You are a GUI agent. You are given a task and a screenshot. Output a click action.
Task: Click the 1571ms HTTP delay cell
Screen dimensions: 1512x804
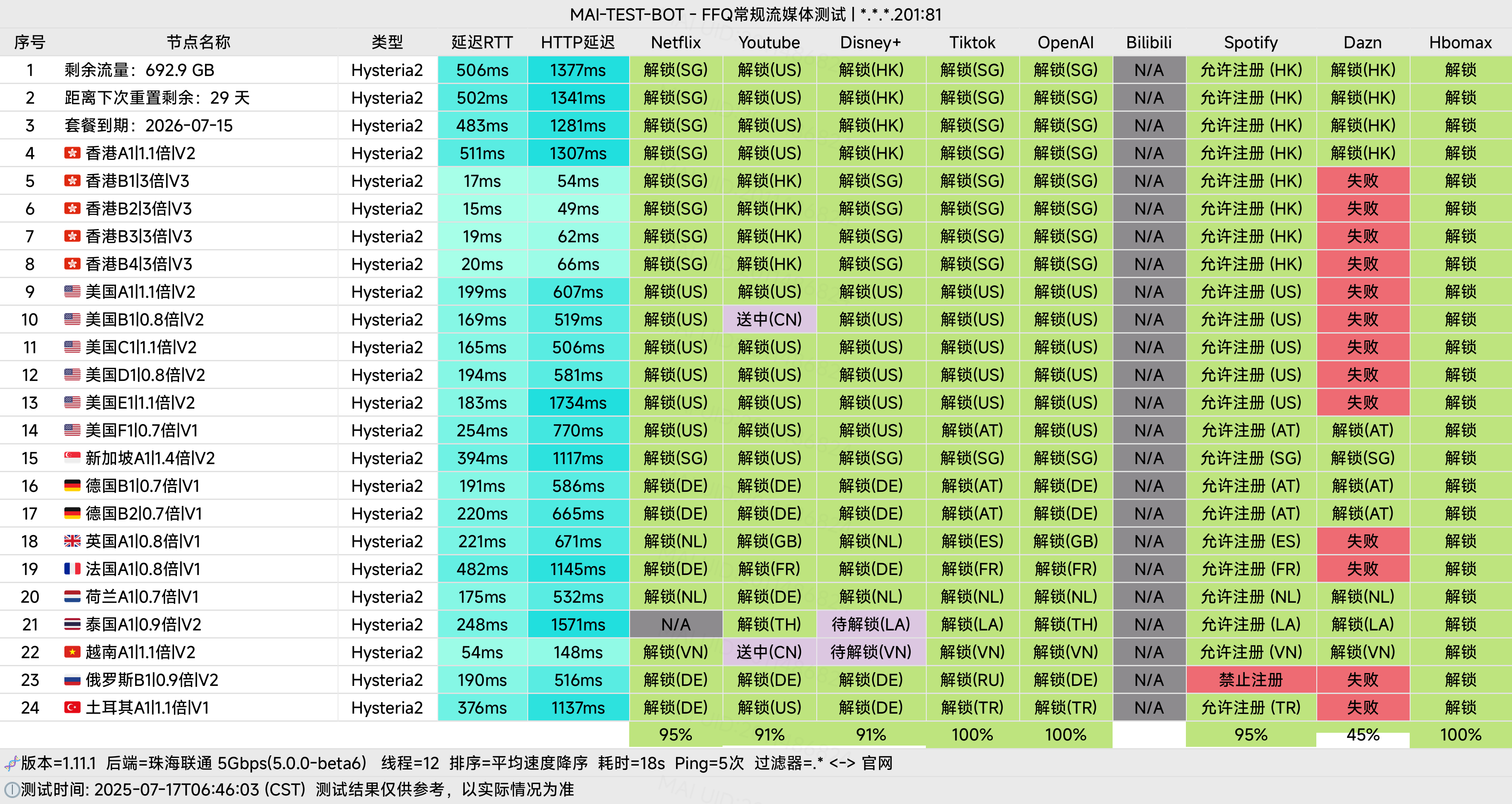578,624
